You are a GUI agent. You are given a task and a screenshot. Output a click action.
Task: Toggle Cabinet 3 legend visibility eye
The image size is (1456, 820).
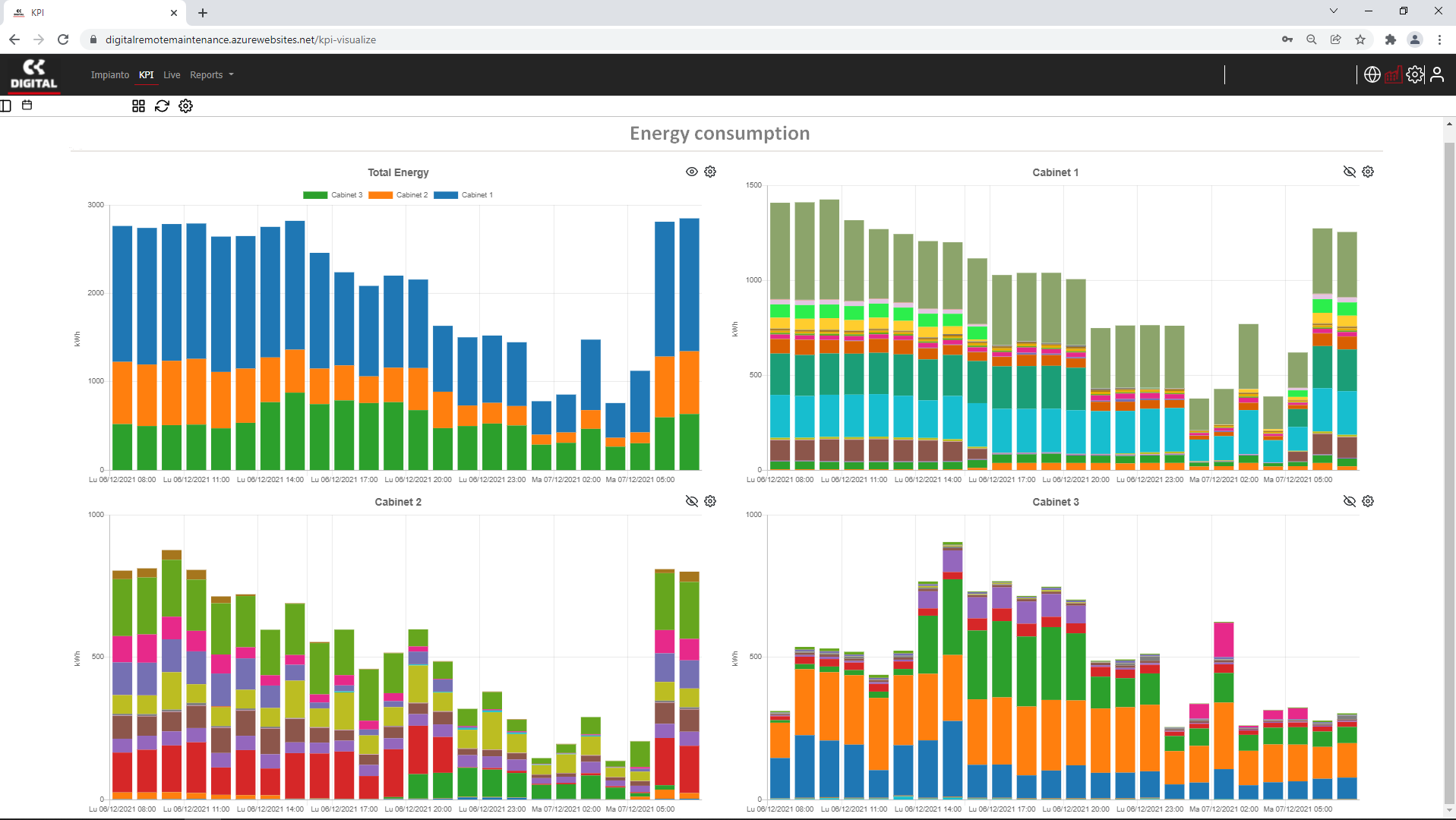[1350, 501]
